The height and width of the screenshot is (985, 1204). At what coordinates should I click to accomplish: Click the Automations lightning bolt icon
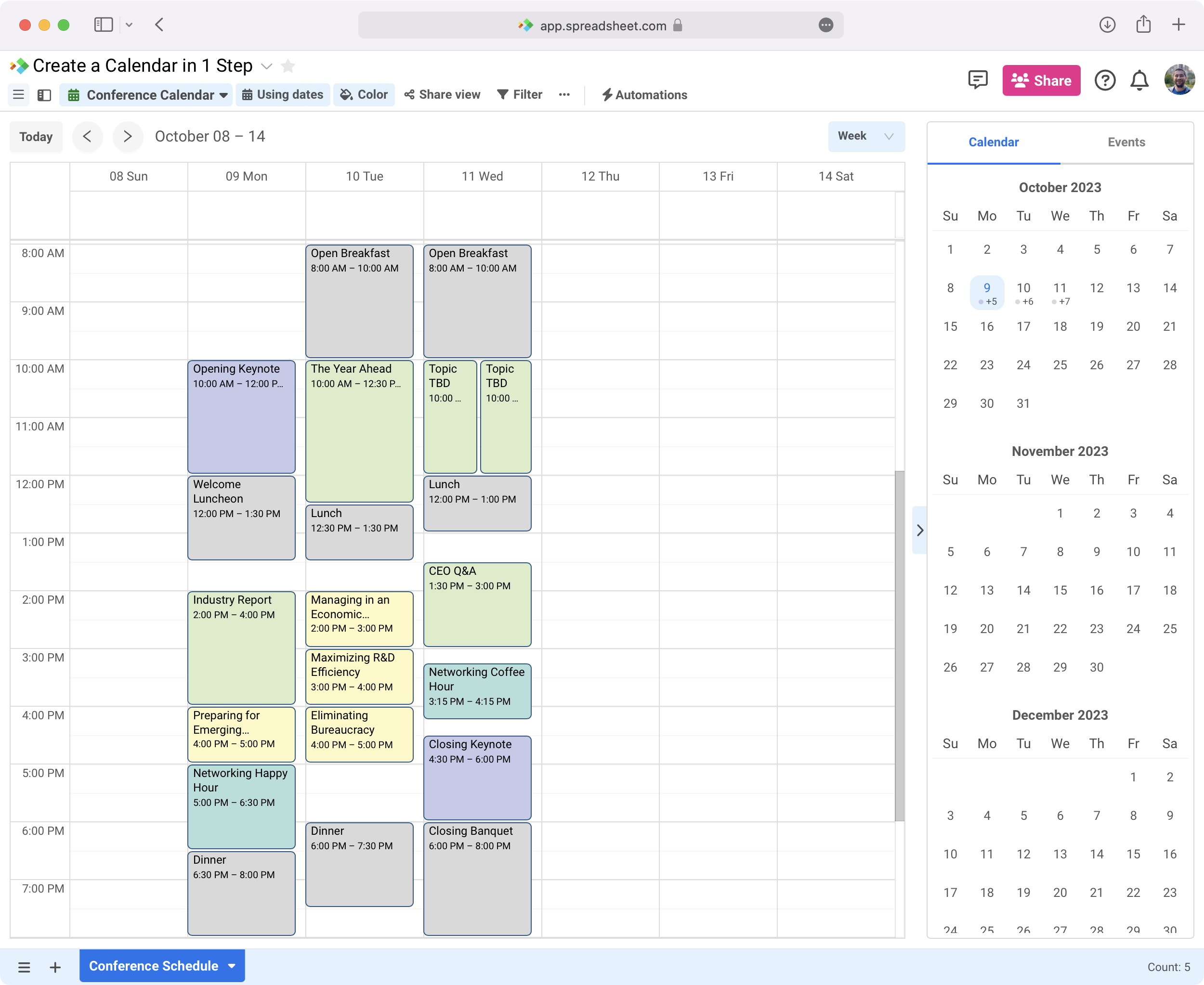point(607,95)
